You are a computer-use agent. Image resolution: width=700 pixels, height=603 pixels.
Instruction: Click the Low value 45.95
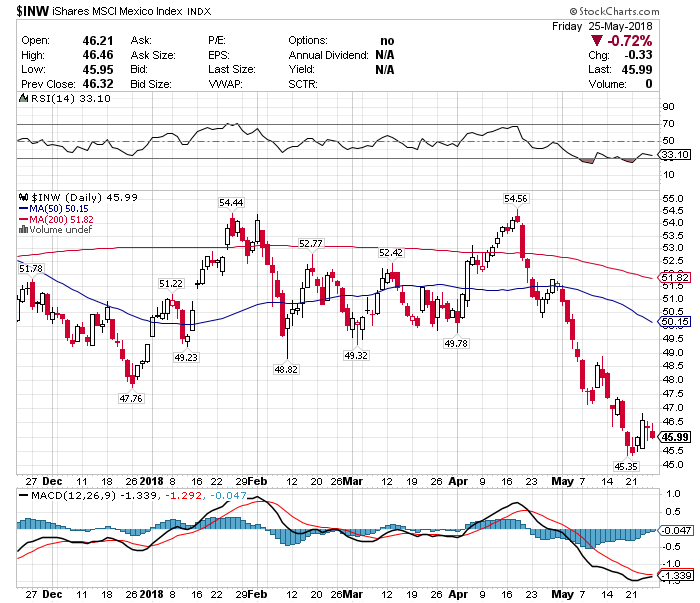tap(98, 70)
